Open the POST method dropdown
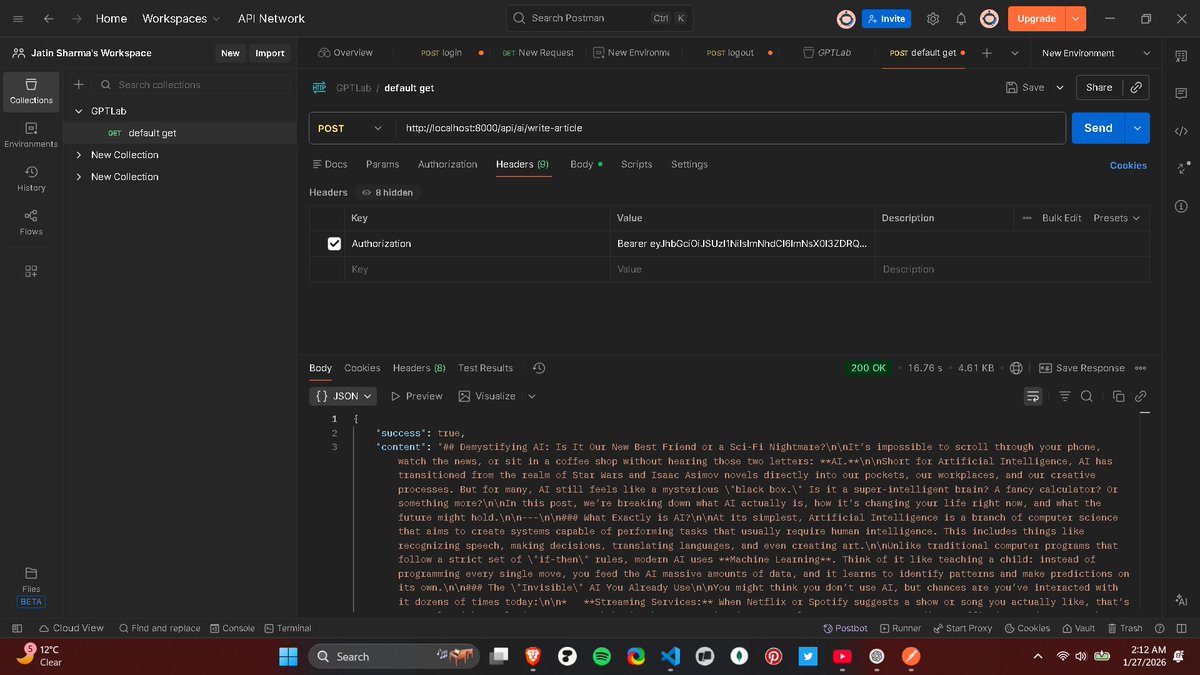Viewport: 1200px width, 675px height. point(350,128)
